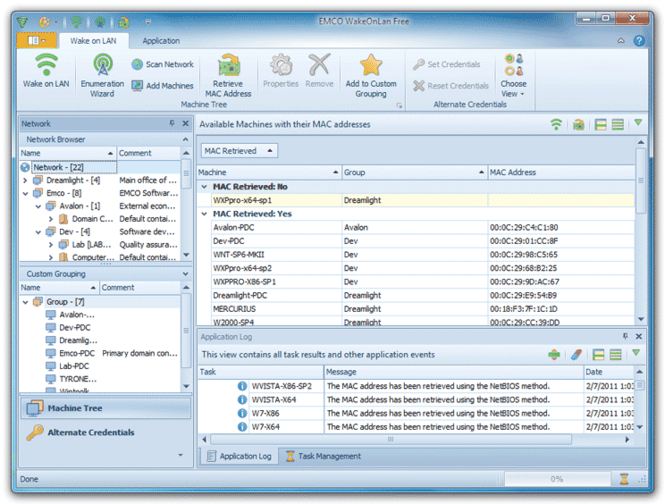Collapse the Avalon - [1] node
The image size is (665, 504).
click(x=38, y=206)
